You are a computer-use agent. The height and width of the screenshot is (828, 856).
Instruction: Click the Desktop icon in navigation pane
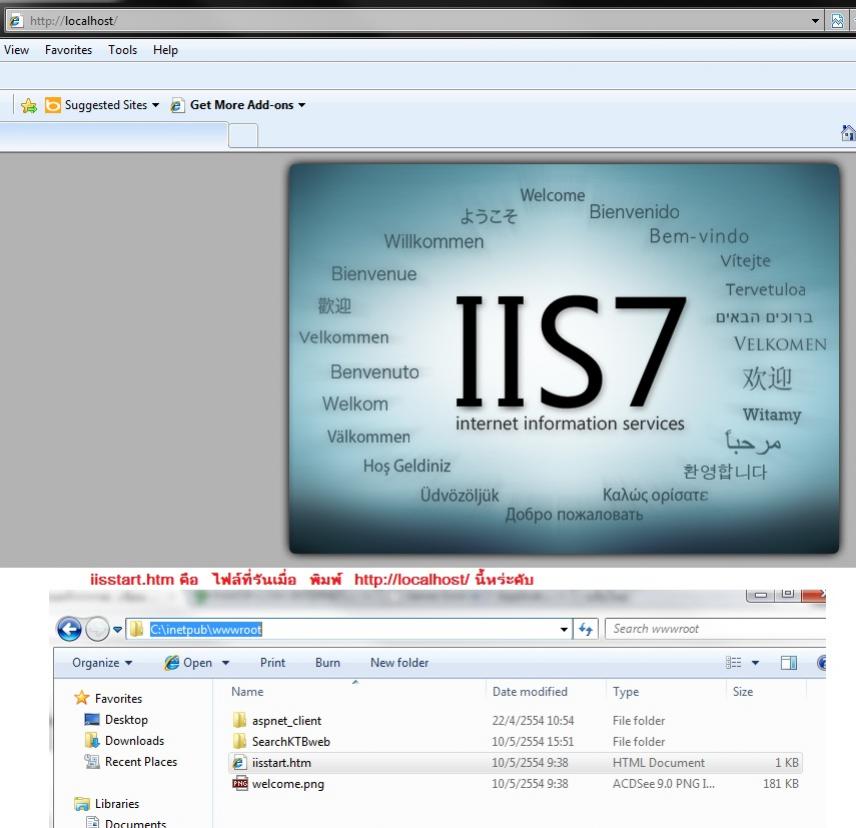pos(92,719)
